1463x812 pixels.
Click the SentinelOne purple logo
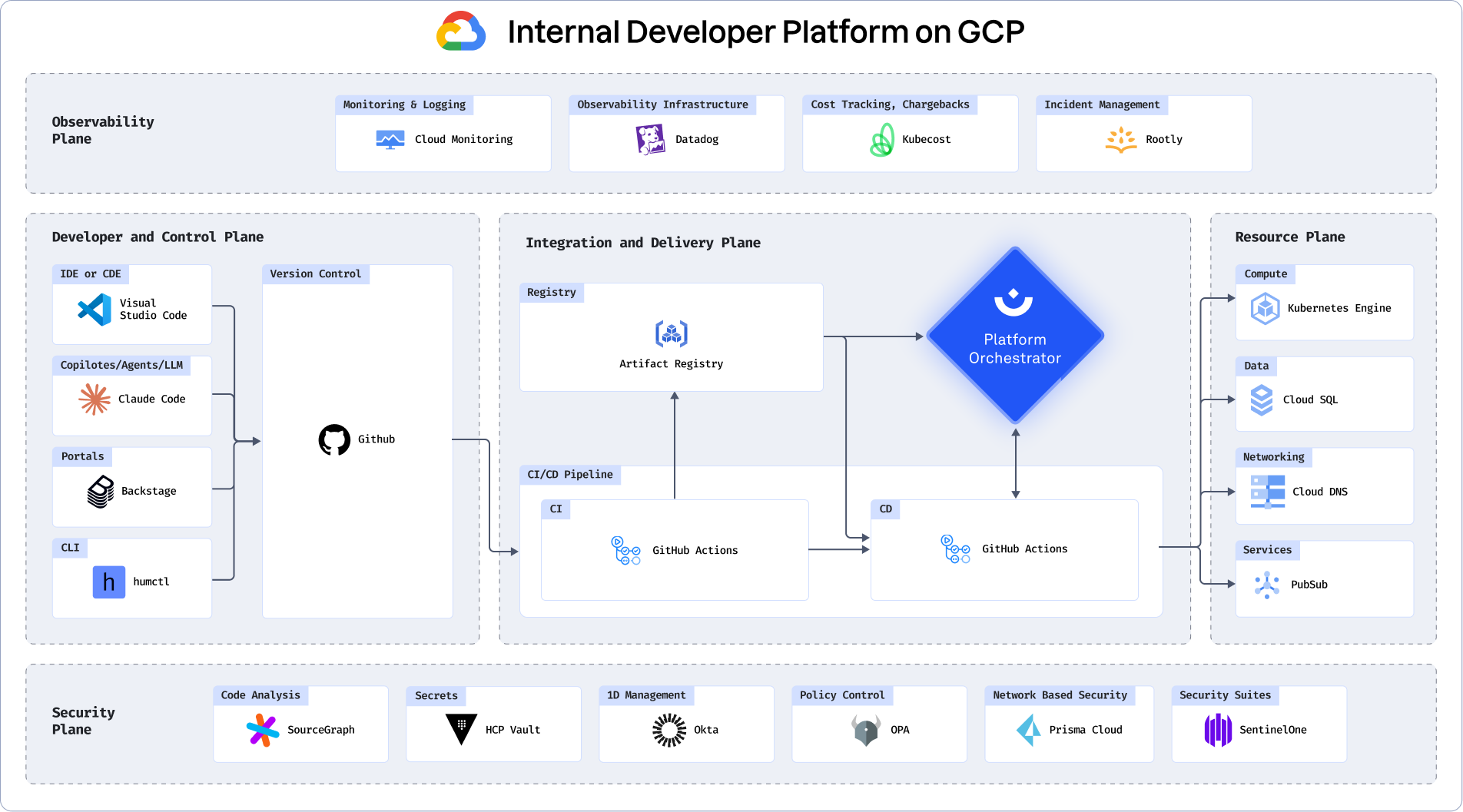pyautogui.click(x=1218, y=730)
